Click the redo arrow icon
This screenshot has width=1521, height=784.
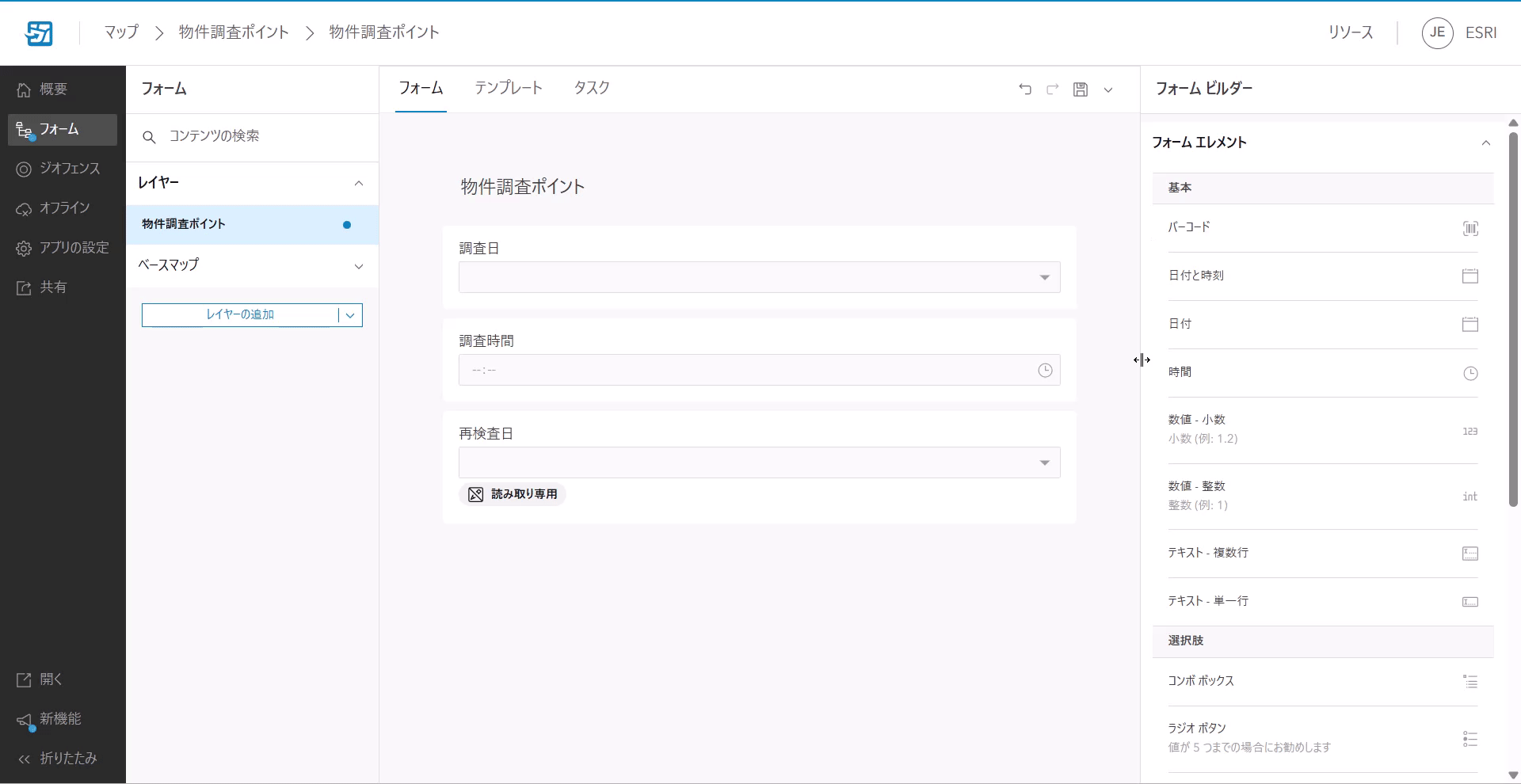click(x=1053, y=89)
